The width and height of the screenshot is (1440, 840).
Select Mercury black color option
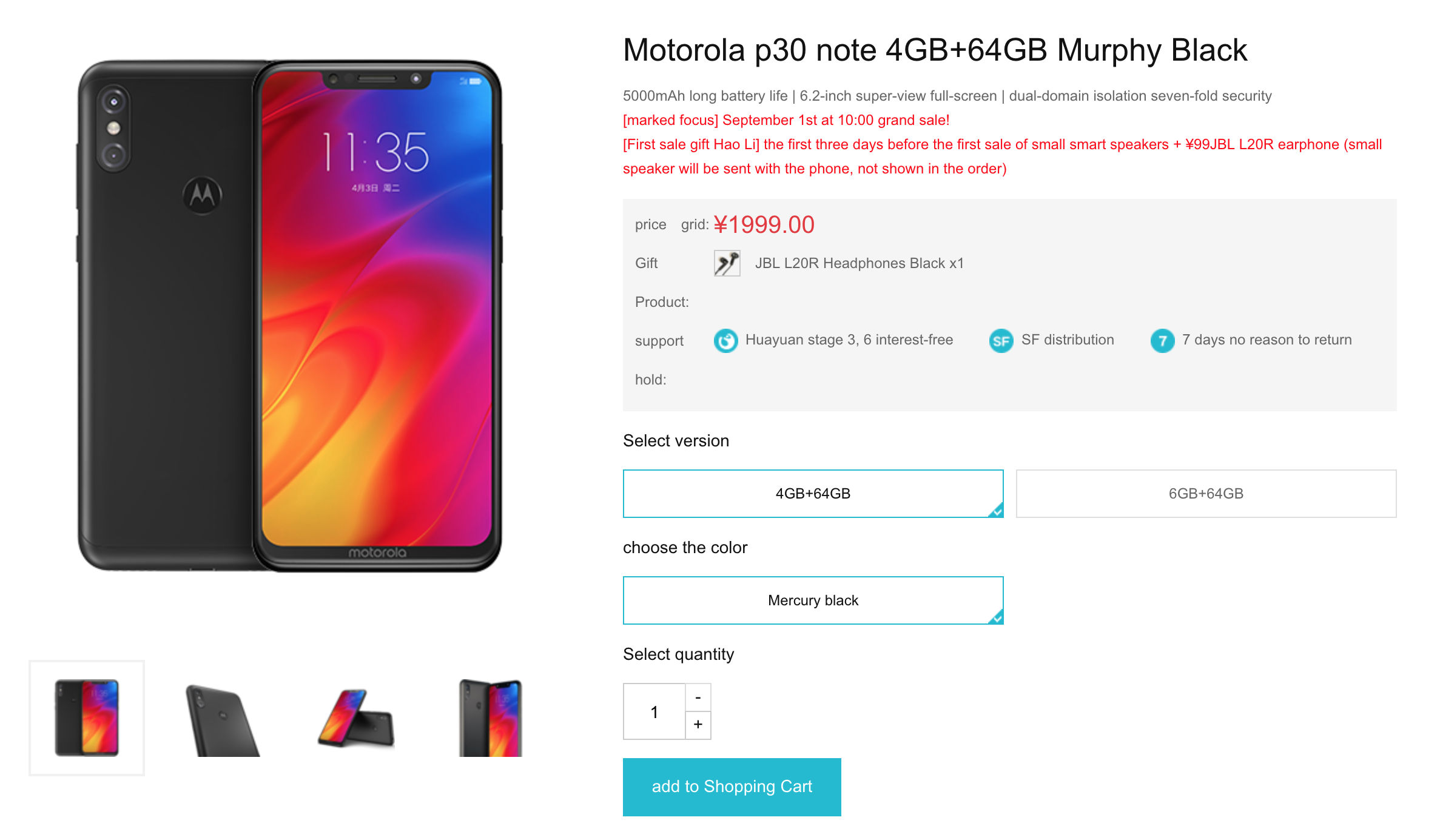point(812,601)
